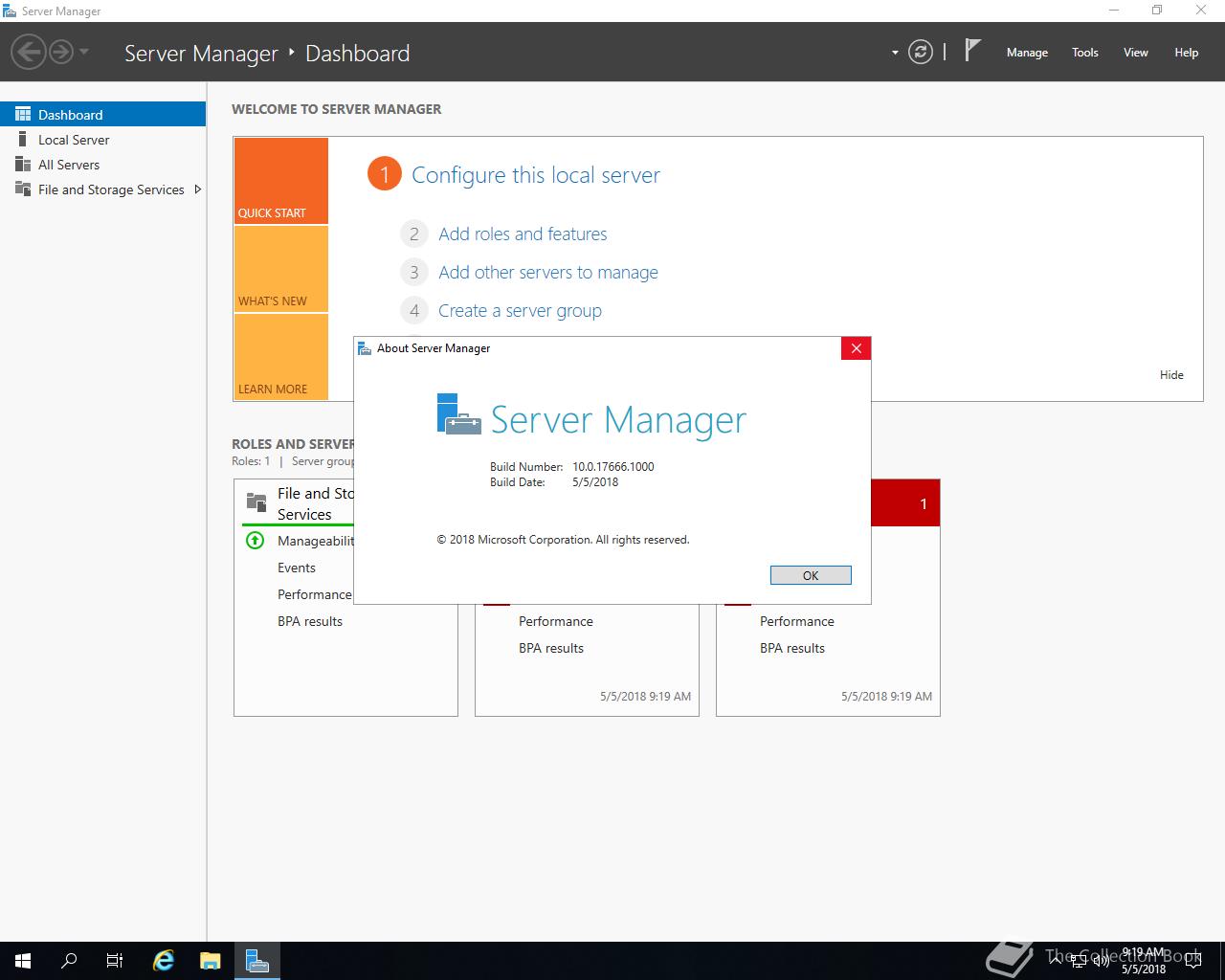Viewport: 1225px width, 980px height.
Task: Click the back navigation arrow
Action: pyautogui.click(x=29, y=52)
